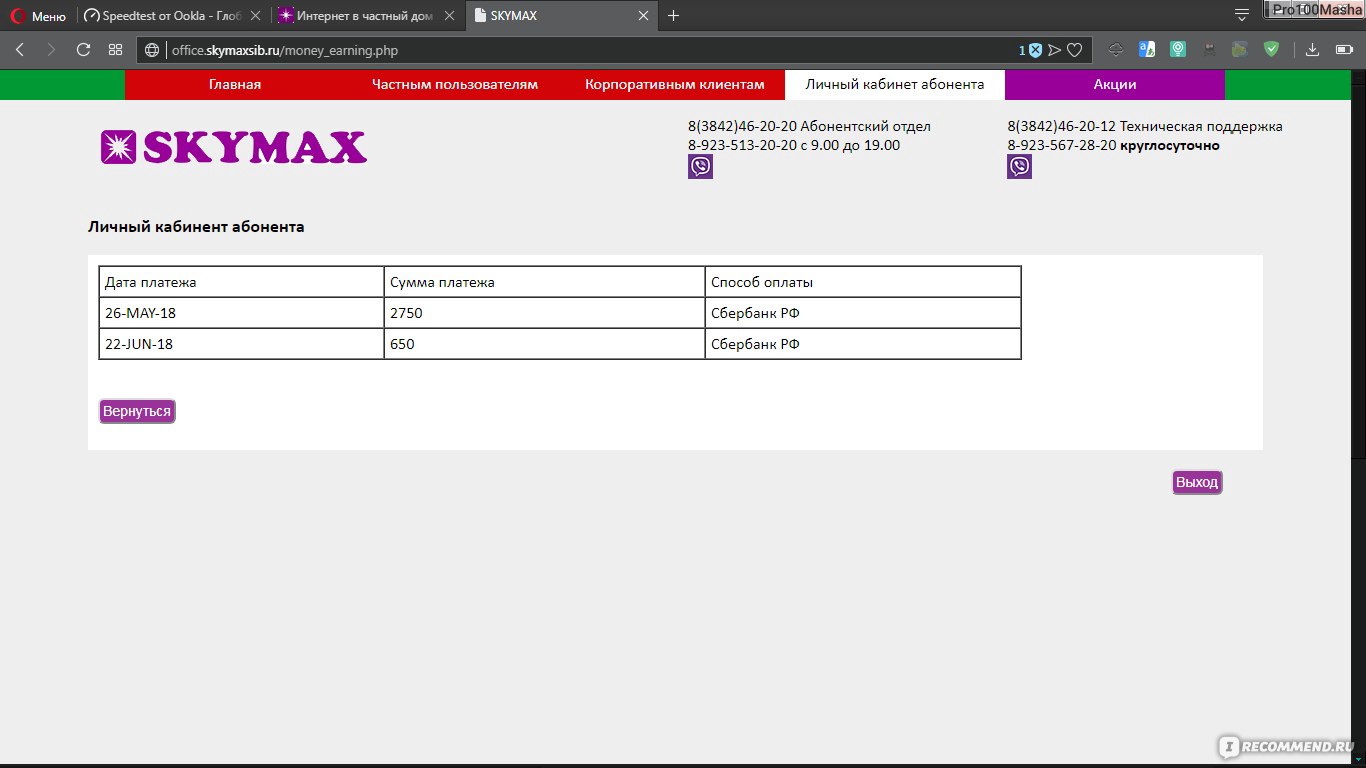1366x768 pixels.
Task: Open the Акции menu item
Action: 1115,85
